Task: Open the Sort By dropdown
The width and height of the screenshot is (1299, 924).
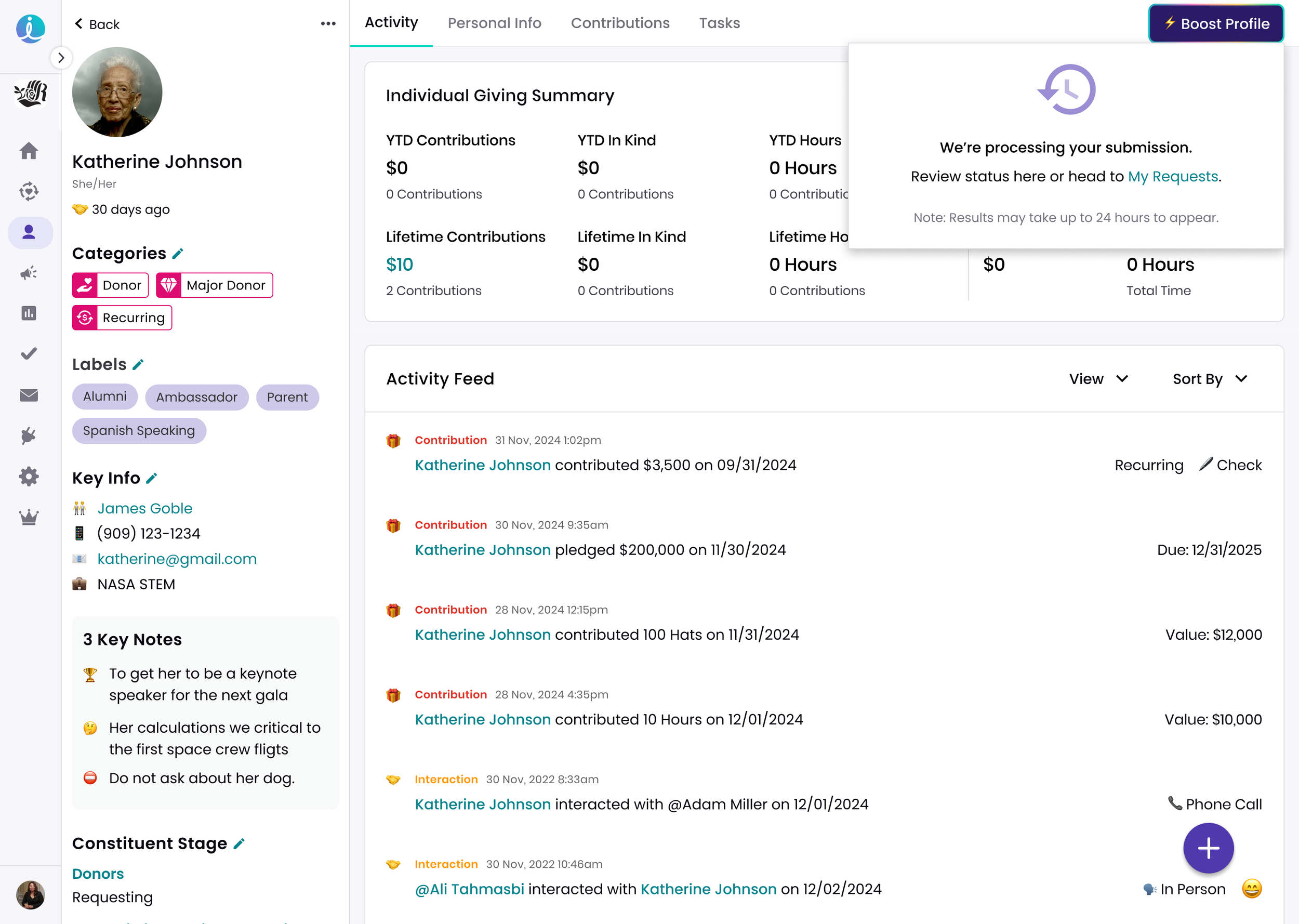Action: [x=1210, y=379]
